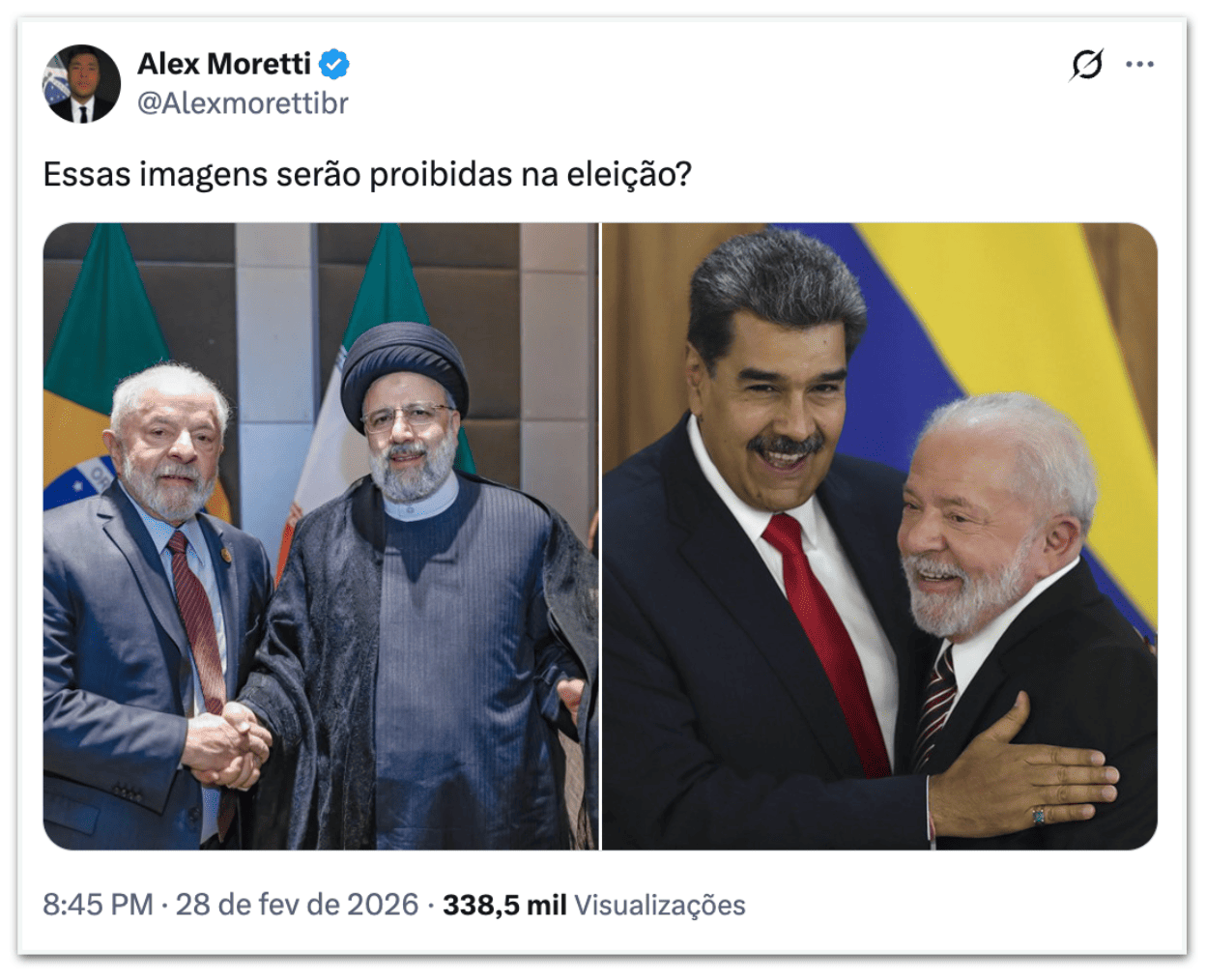Screen dimensions: 1206x980
Task: Open Alex Moretti's profile avatar
Action: coord(81,83)
